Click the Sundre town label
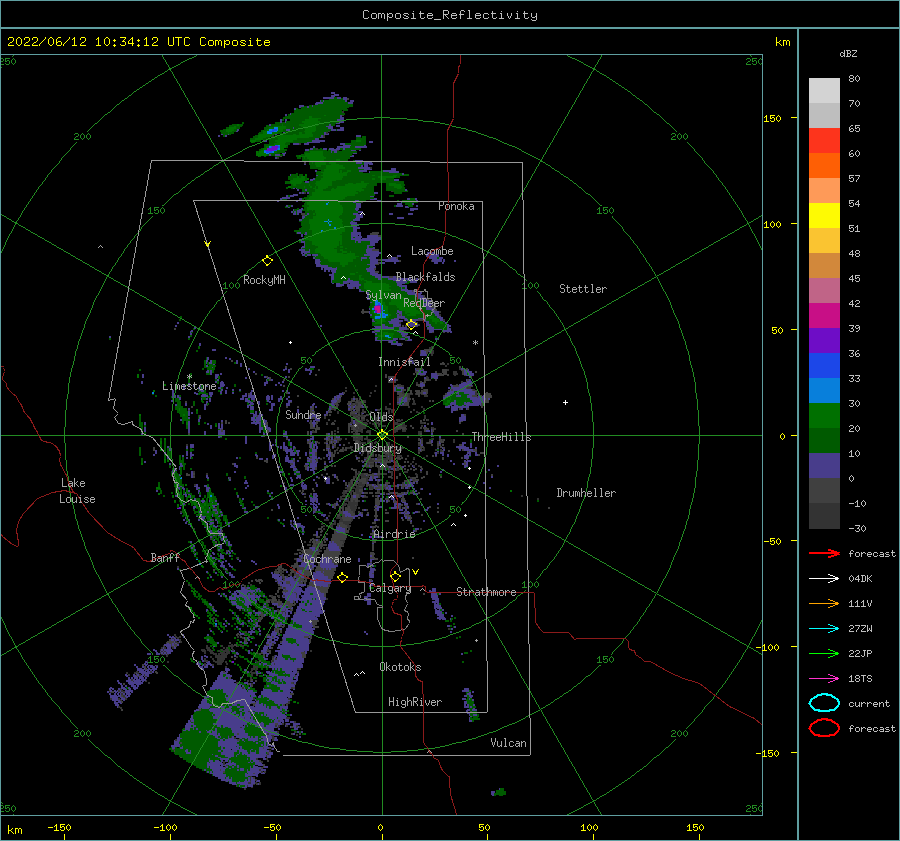 coord(303,414)
